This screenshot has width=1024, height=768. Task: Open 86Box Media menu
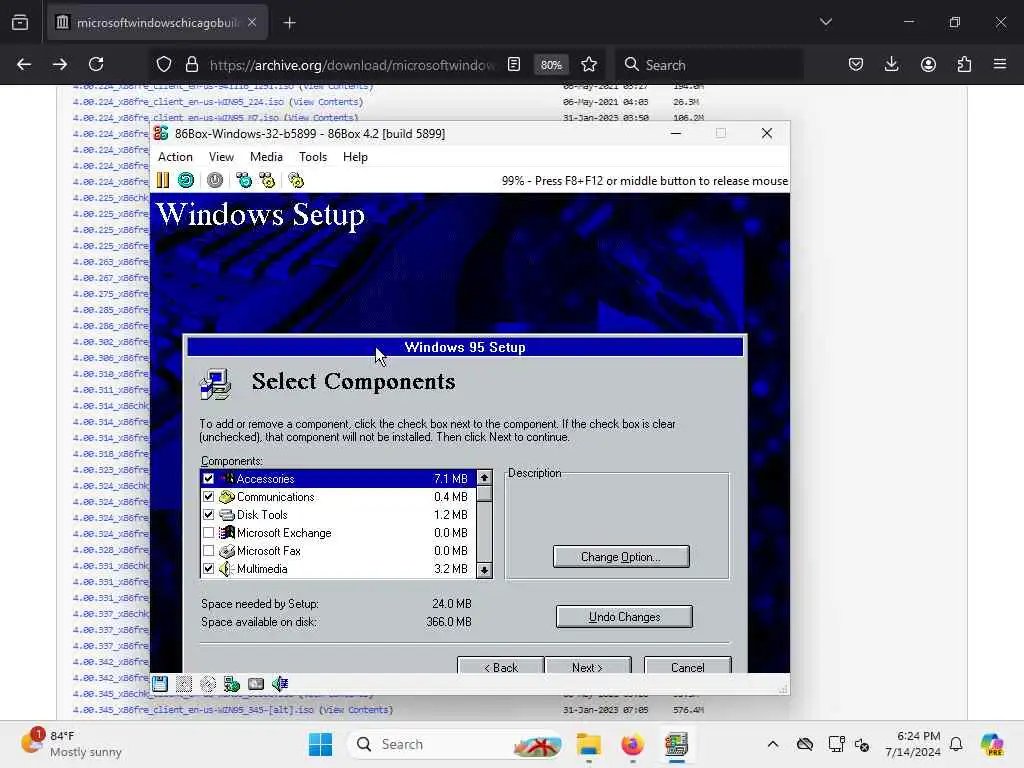pos(266,157)
